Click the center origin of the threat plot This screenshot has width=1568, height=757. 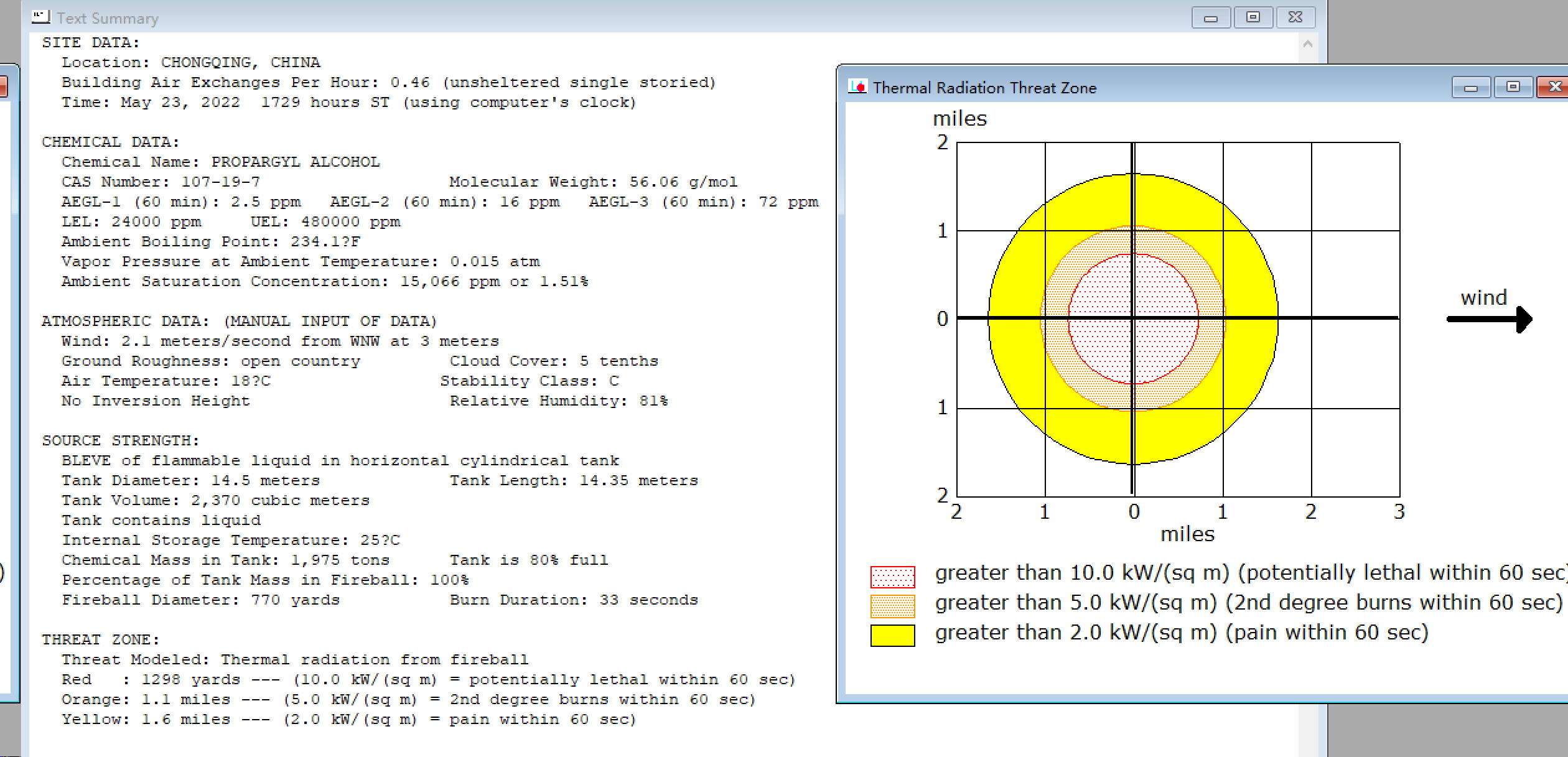coord(1133,318)
